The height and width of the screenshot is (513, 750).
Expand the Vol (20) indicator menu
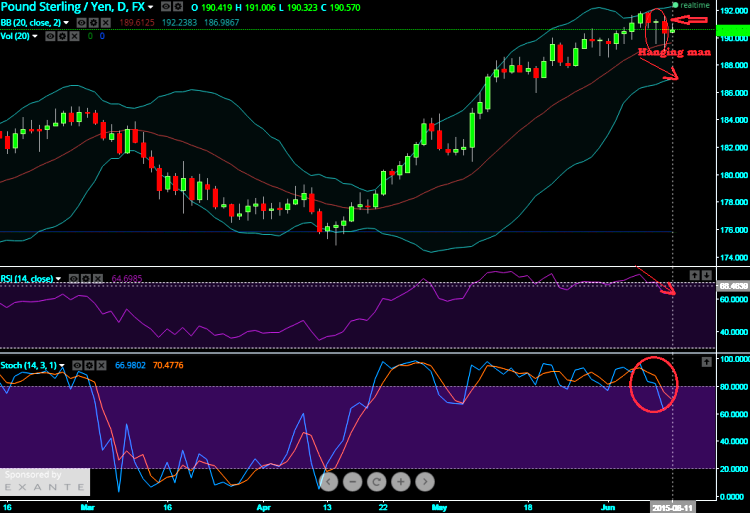click(x=35, y=36)
